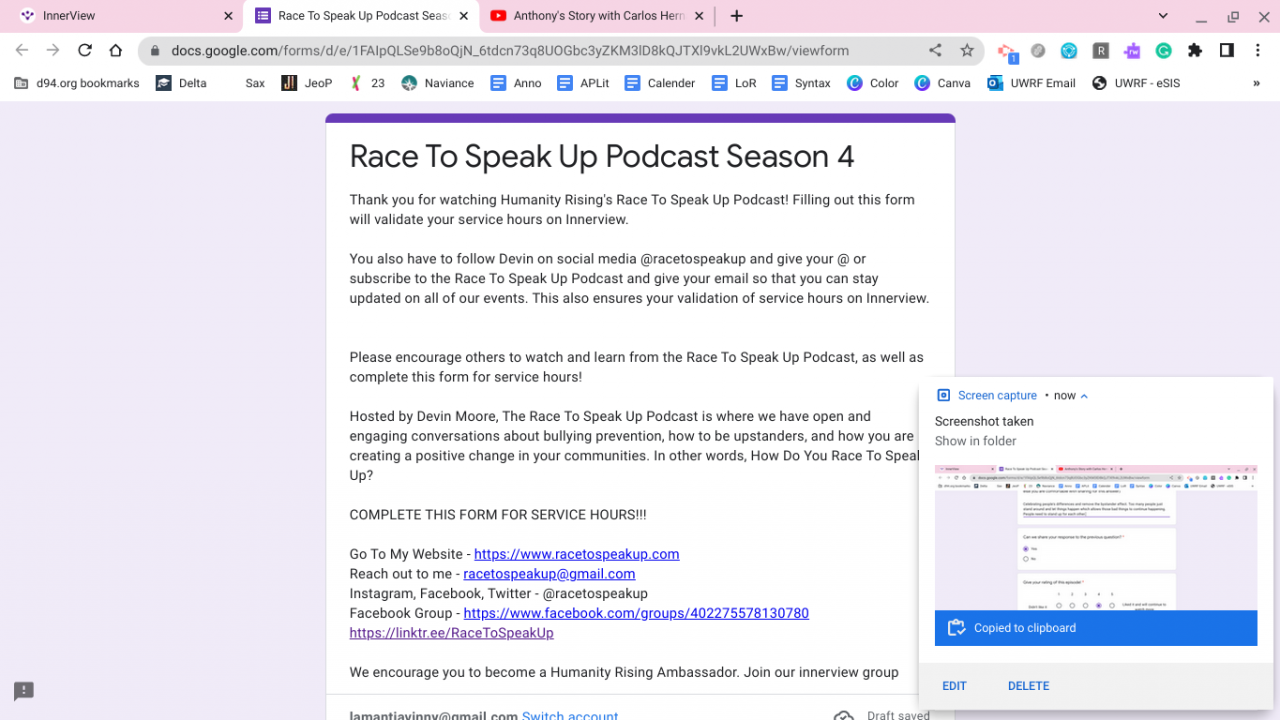Open the teal circular extension icon

(x=1069, y=50)
